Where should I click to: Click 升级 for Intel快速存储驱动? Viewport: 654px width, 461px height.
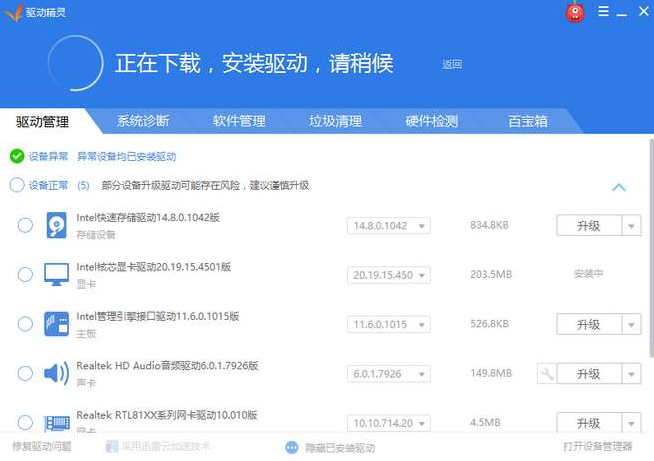click(588, 226)
